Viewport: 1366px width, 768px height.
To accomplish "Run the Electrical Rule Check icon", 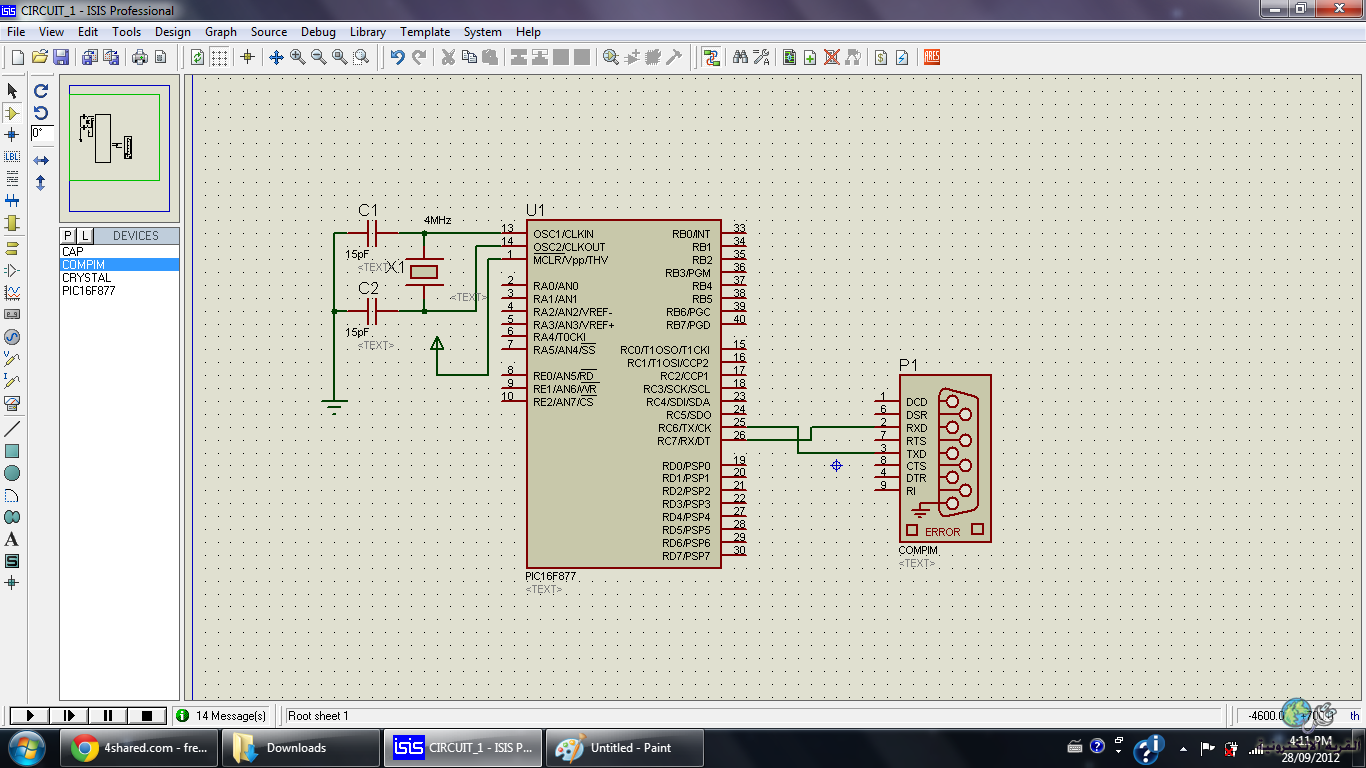I will 902,57.
